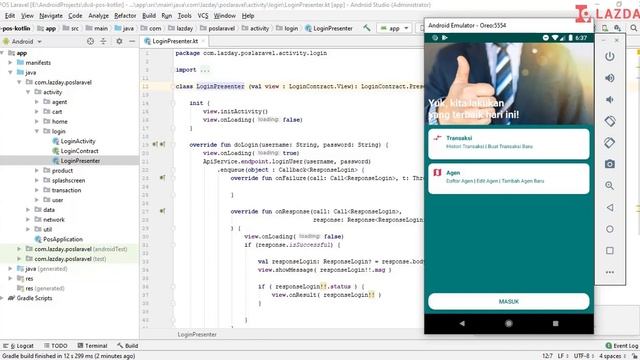Select LoginPresenter in project tree
The height and width of the screenshot is (360, 640).
coord(80,161)
